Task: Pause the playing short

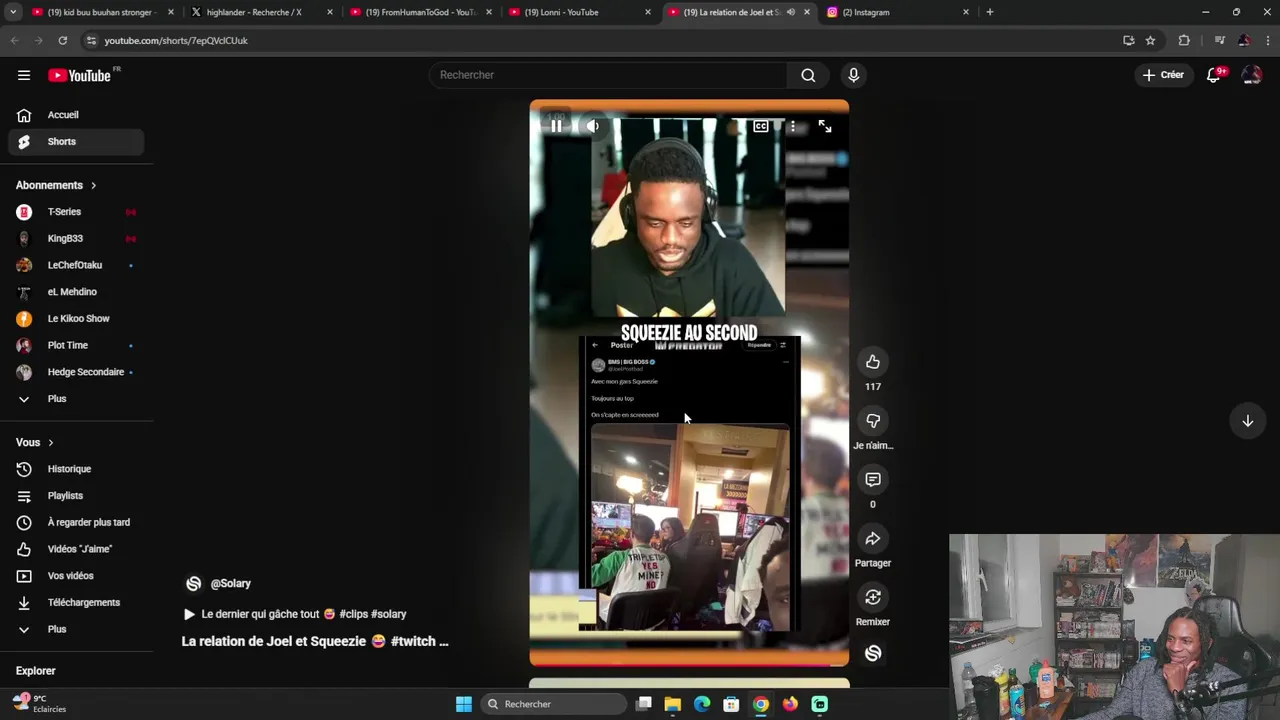Action: click(557, 126)
